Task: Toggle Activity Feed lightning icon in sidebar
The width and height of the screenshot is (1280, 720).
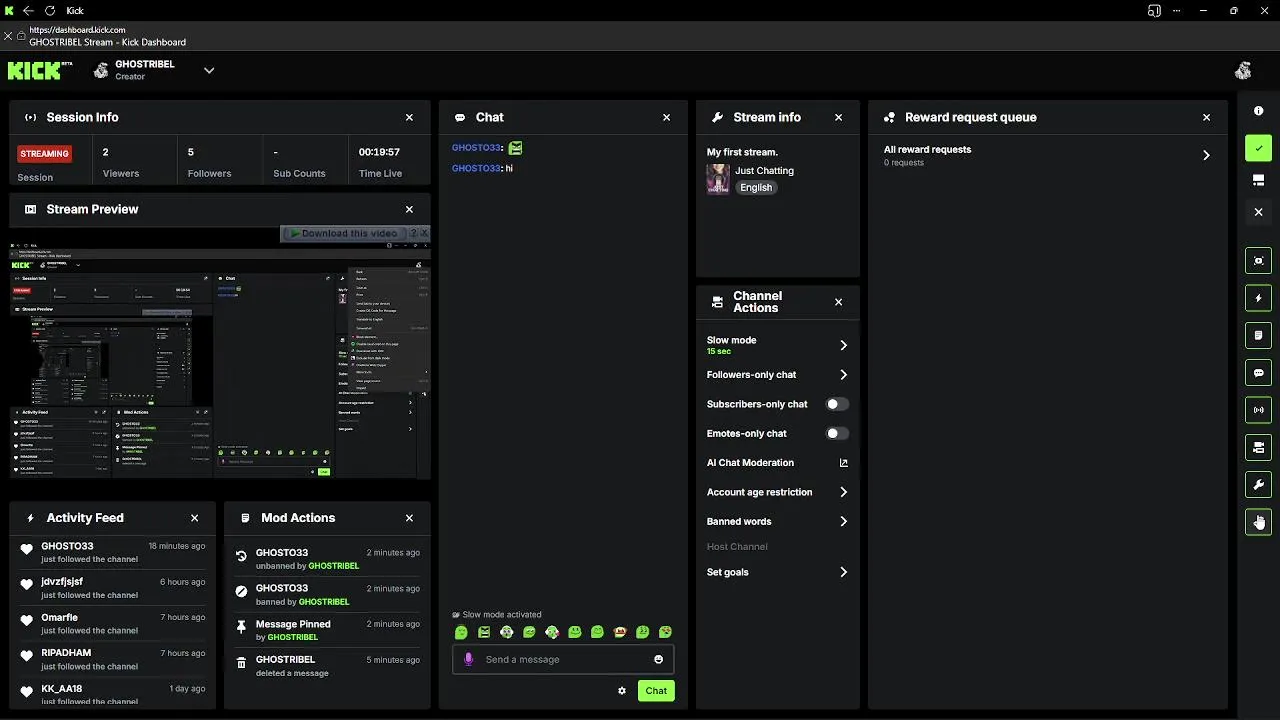Action: [x=1258, y=298]
